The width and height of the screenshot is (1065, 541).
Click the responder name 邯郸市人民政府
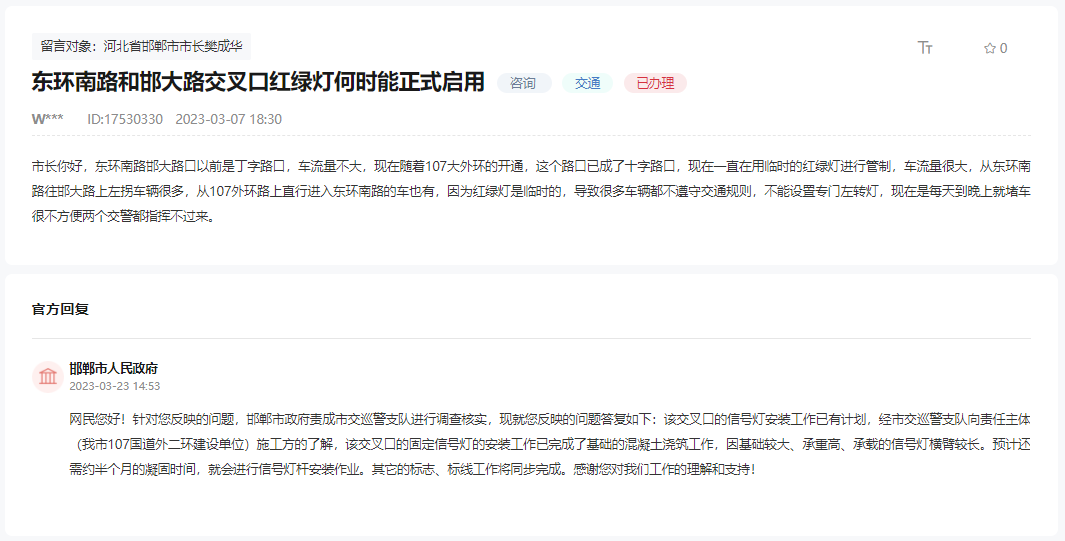[113, 369]
